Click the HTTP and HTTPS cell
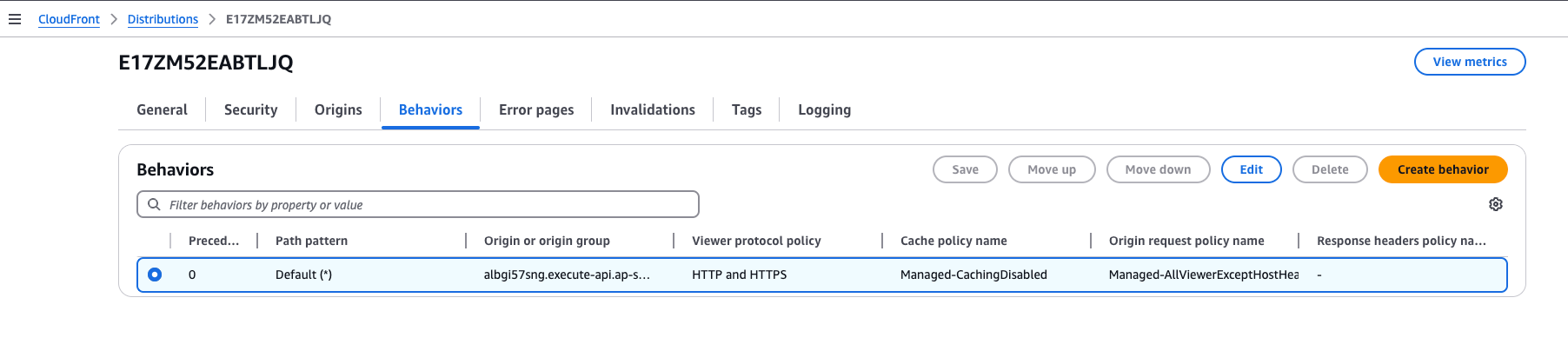This screenshot has width=1568, height=364. (x=739, y=275)
